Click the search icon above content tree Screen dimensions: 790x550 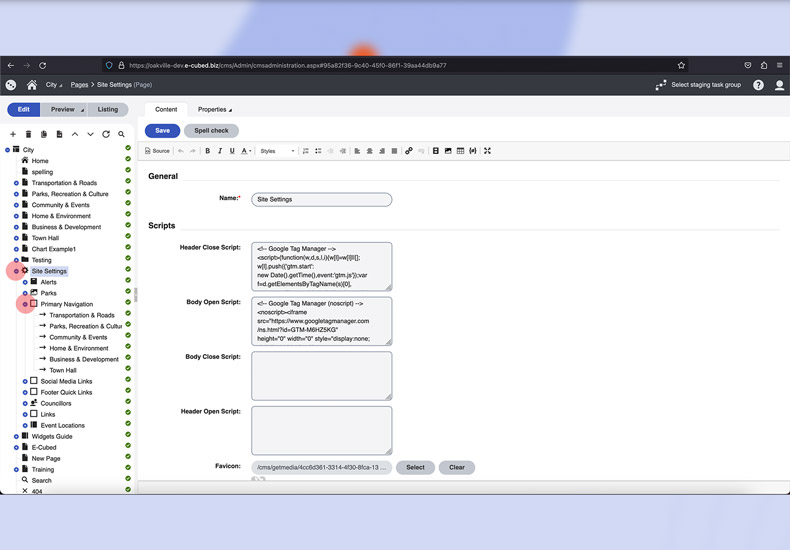pos(121,134)
